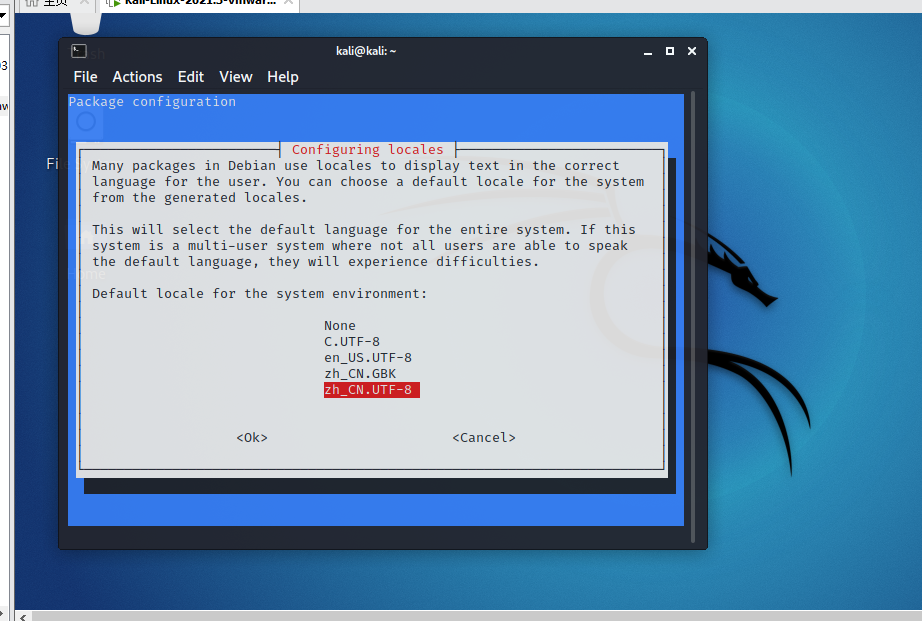Select the en_US.UTF-8 locale
Viewport: 922px width, 621px height.
[x=368, y=358]
